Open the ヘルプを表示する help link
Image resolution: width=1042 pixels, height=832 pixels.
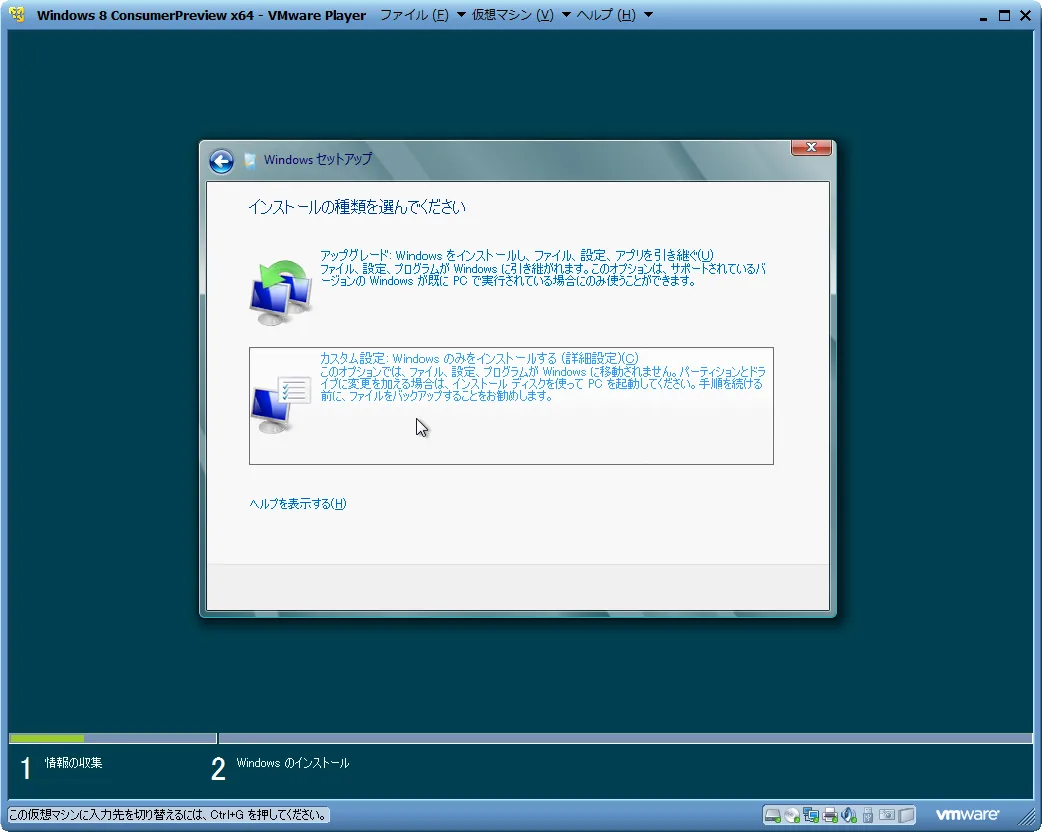coord(298,503)
